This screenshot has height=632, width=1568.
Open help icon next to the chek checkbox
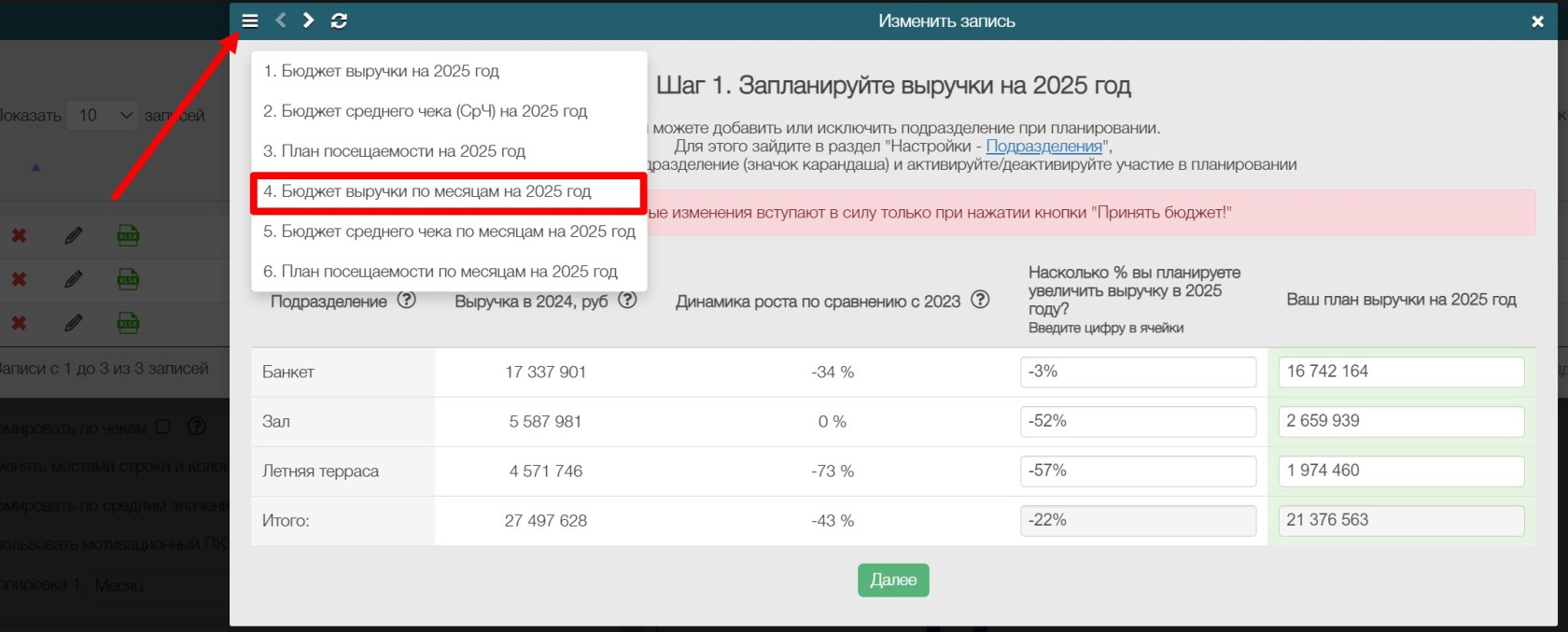tap(196, 427)
